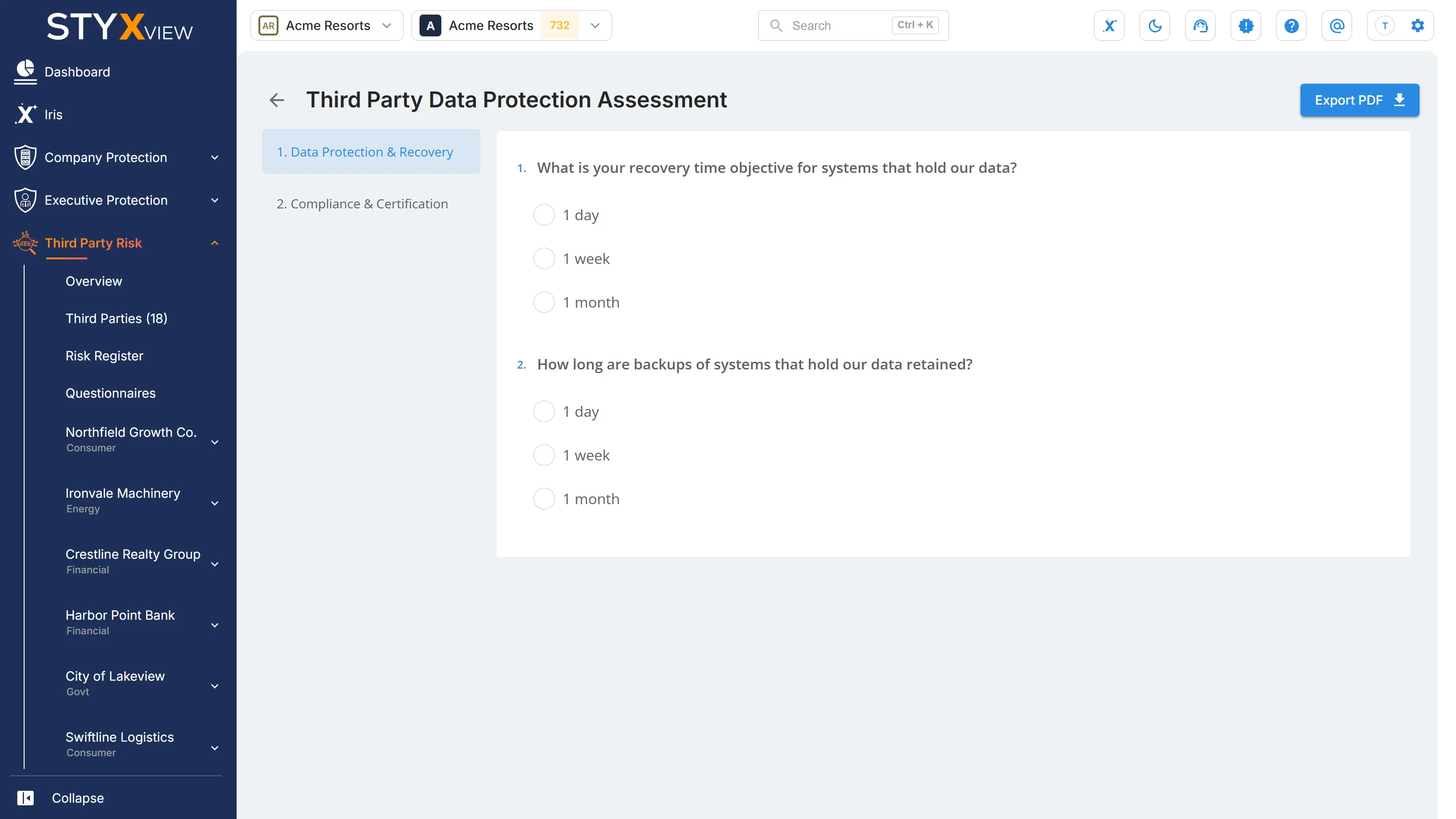
Task: Click the backups retained question text
Action: tap(754, 364)
